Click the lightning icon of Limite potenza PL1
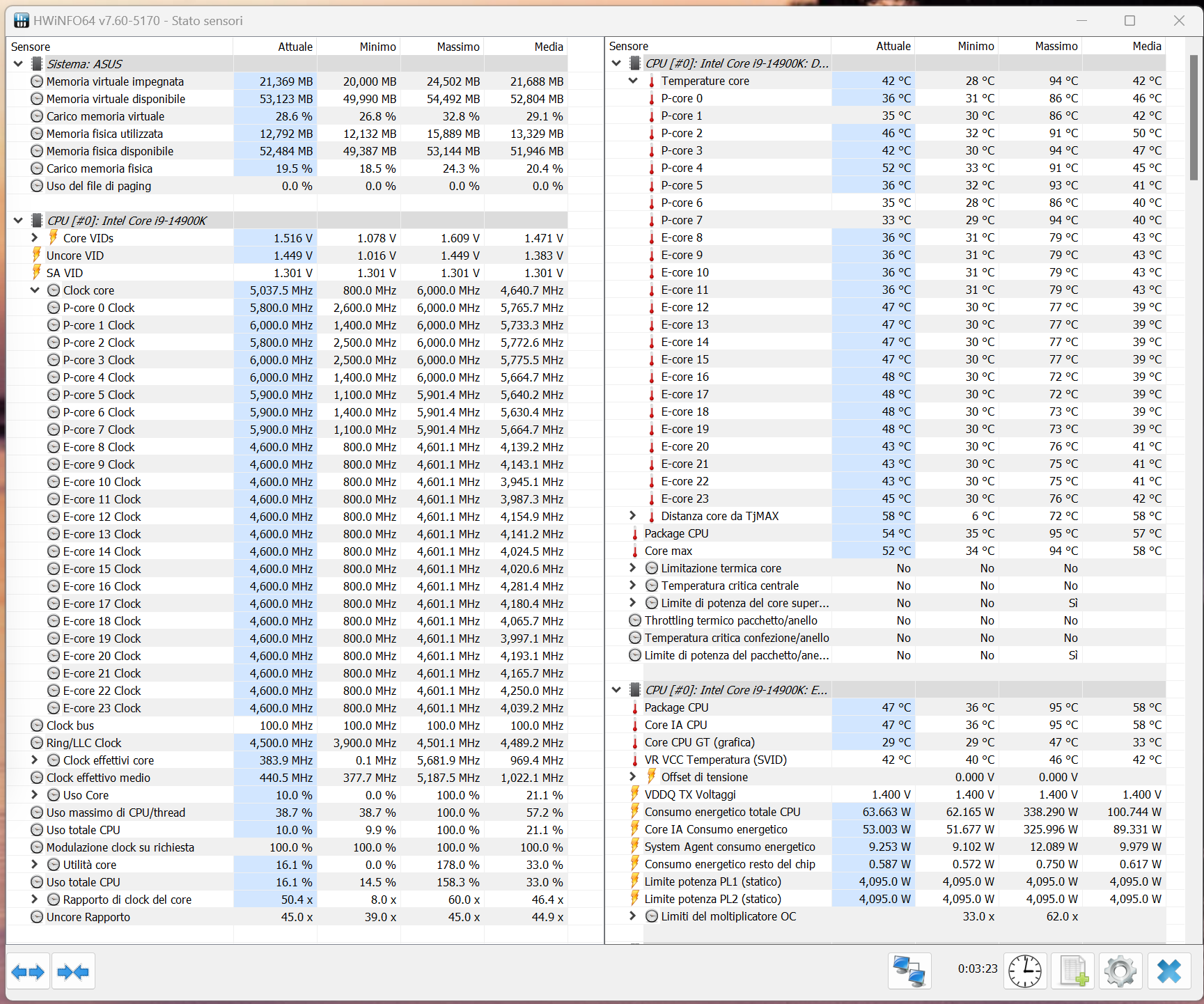1204x1004 pixels. [x=634, y=881]
